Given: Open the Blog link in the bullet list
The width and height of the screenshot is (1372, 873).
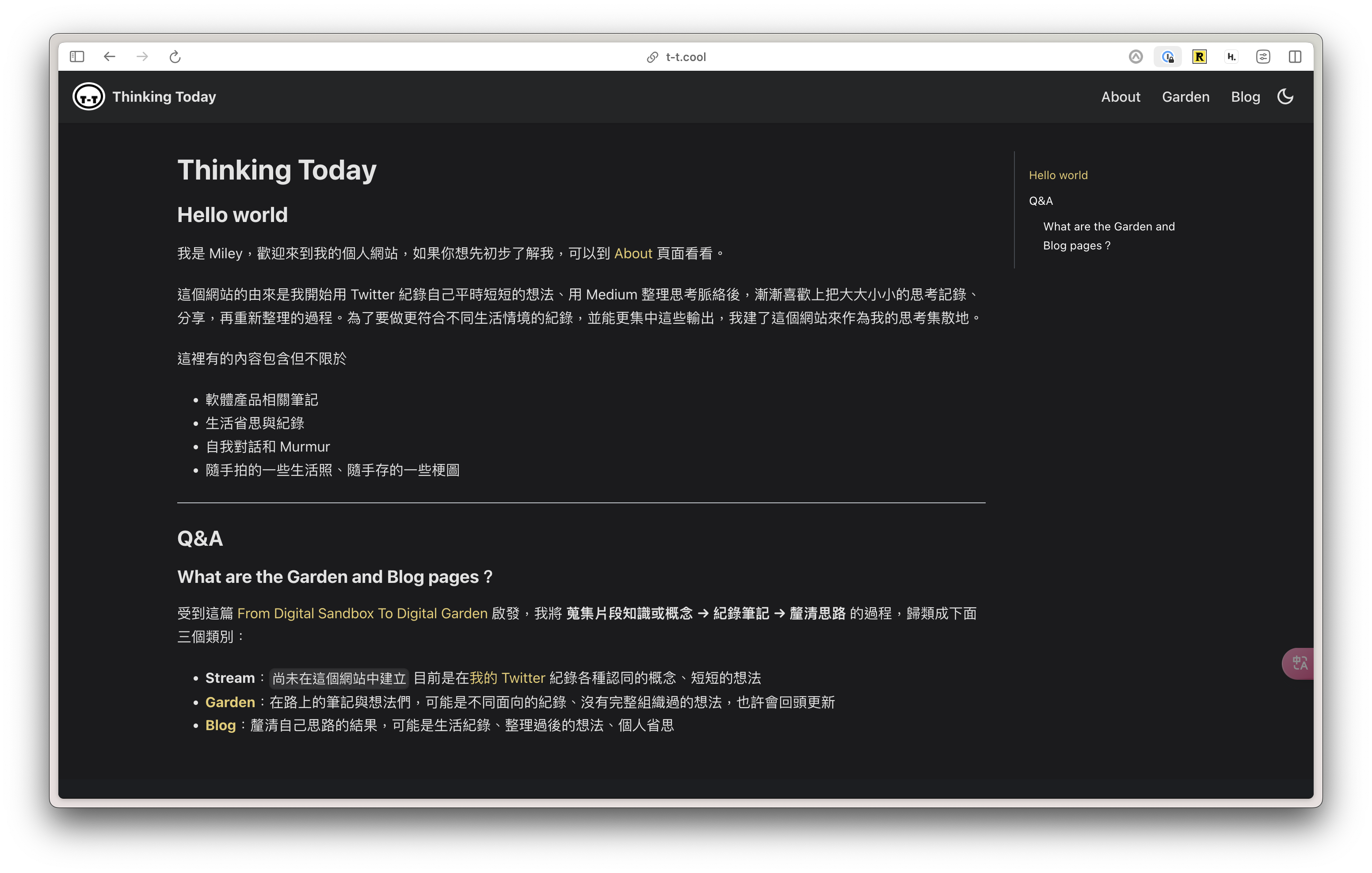Looking at the screenshot, I should tap(221, 725).
